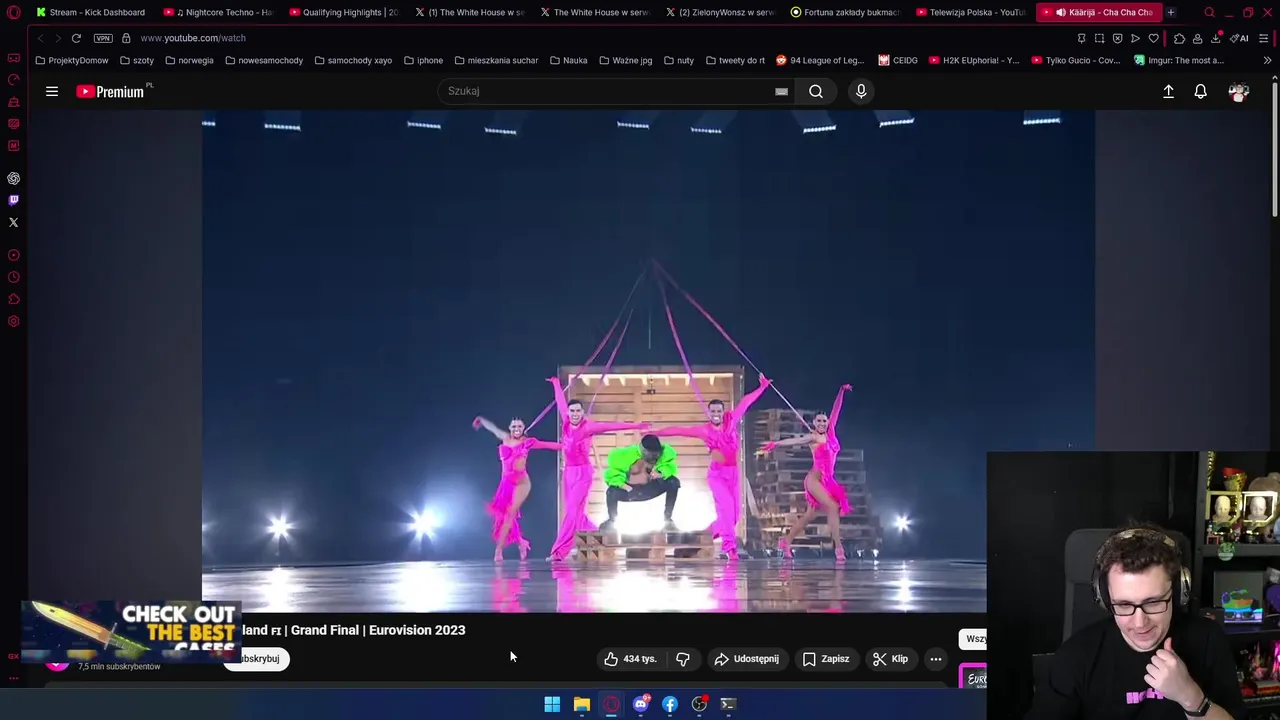The height and width of the screenshot is (720, 1280).
Task: Open the sidebar player icon
Action: click(13, 255)
